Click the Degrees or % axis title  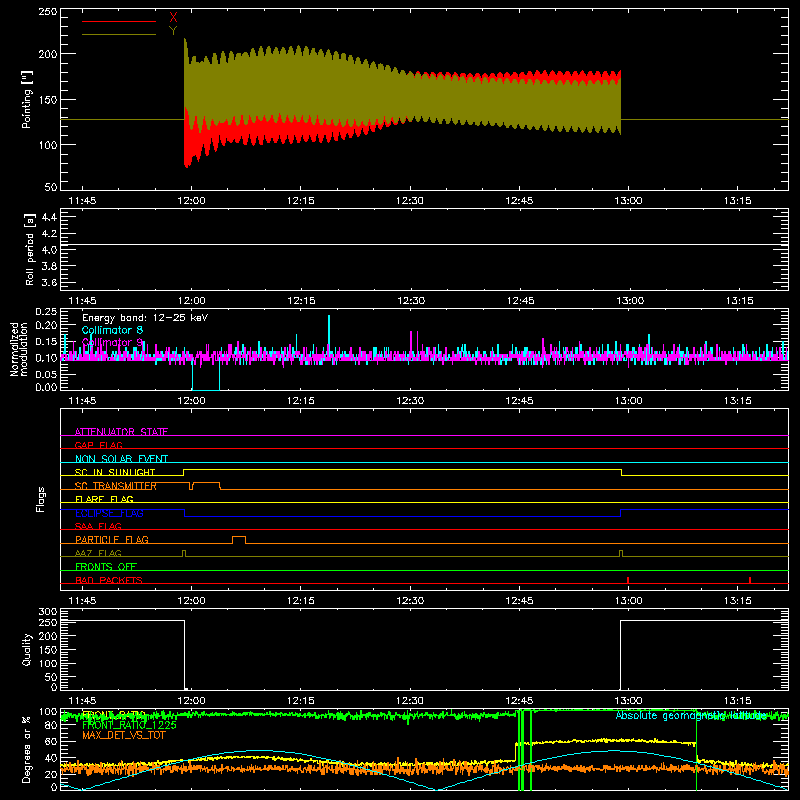[27, 749]
